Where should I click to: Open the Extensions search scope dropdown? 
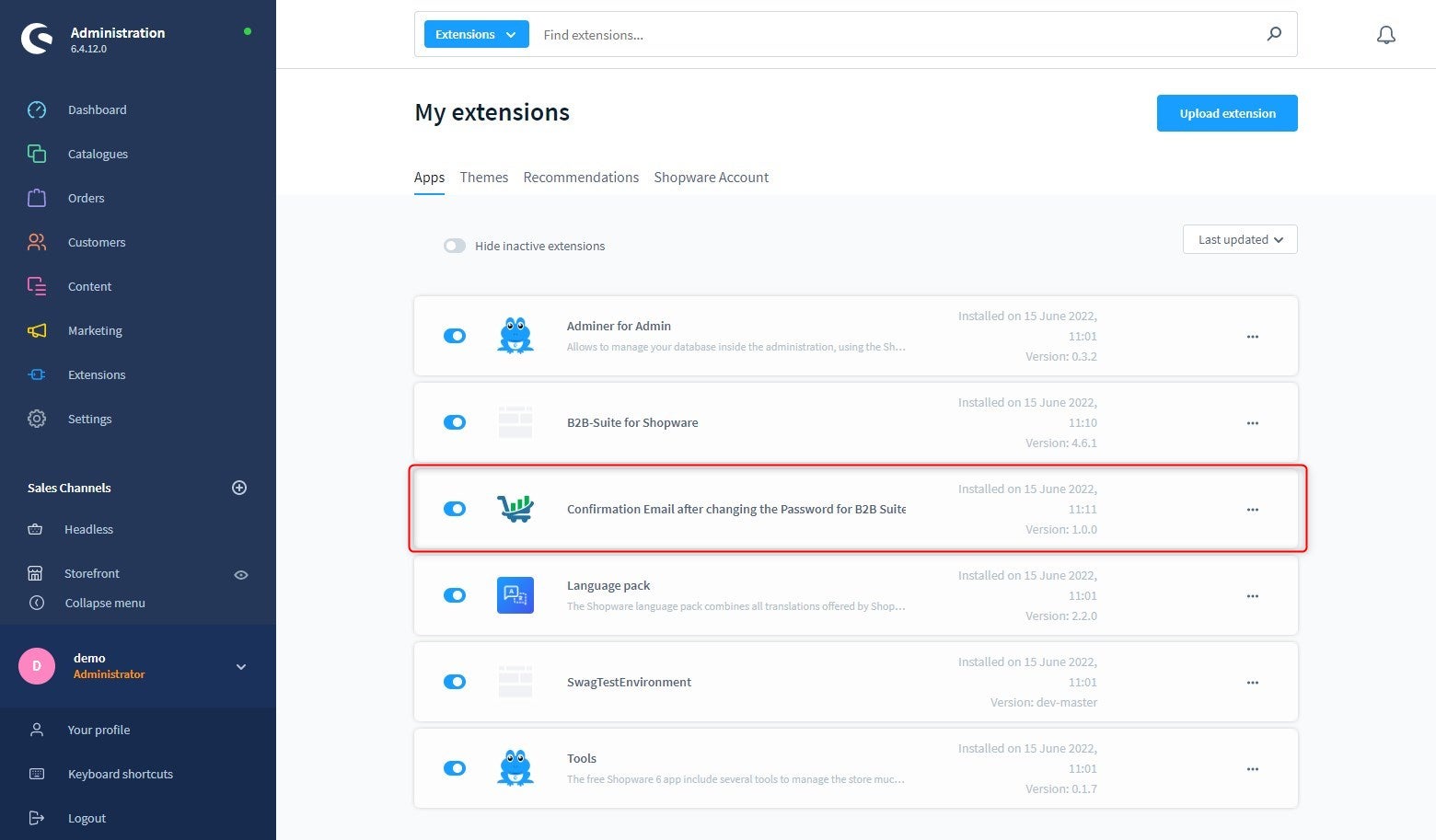click(x=476, y=34)
